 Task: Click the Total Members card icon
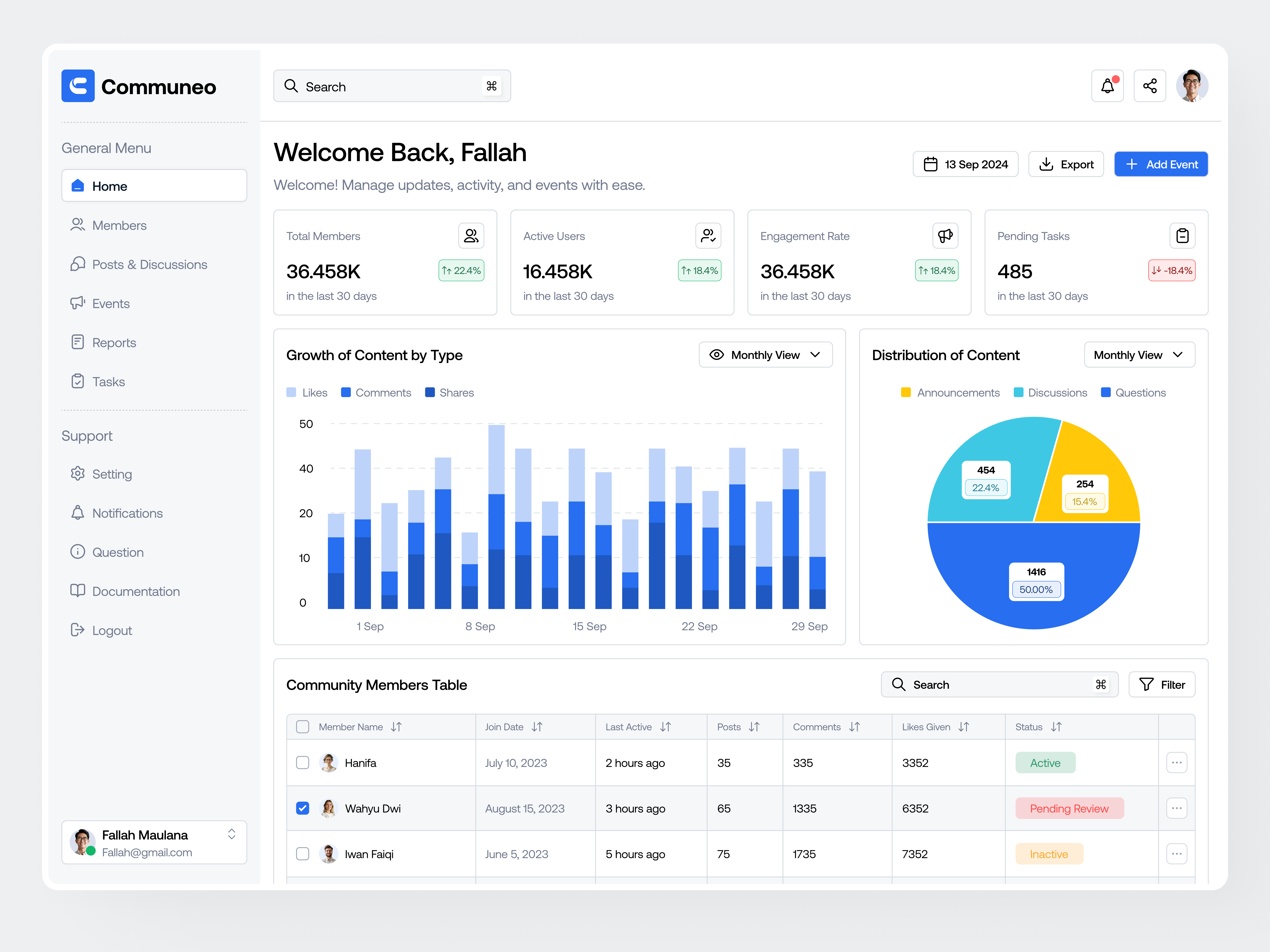471,236
